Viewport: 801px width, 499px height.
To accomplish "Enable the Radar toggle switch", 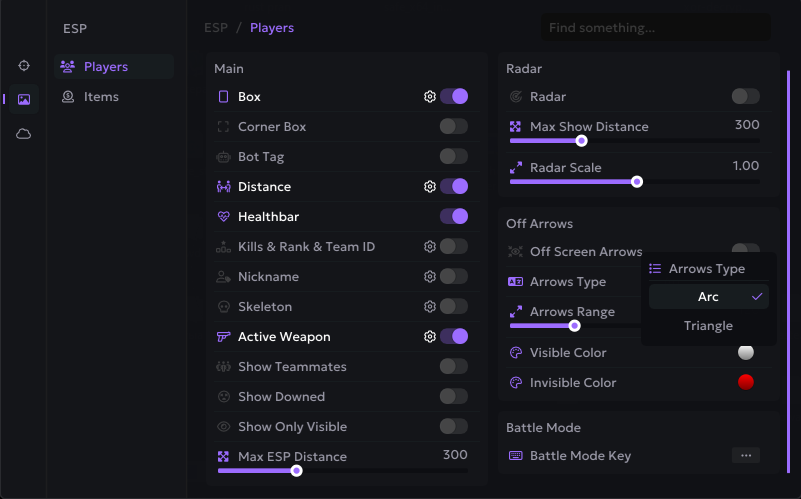I will [745, 97].
